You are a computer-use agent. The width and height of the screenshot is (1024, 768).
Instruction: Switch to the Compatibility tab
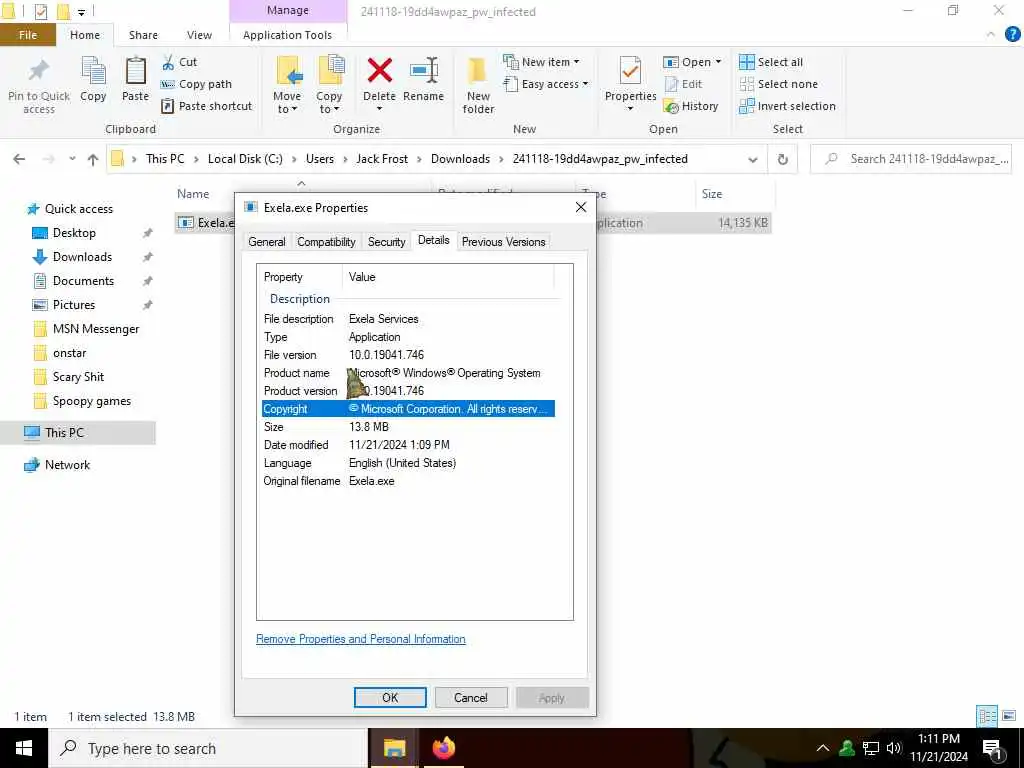326,242
